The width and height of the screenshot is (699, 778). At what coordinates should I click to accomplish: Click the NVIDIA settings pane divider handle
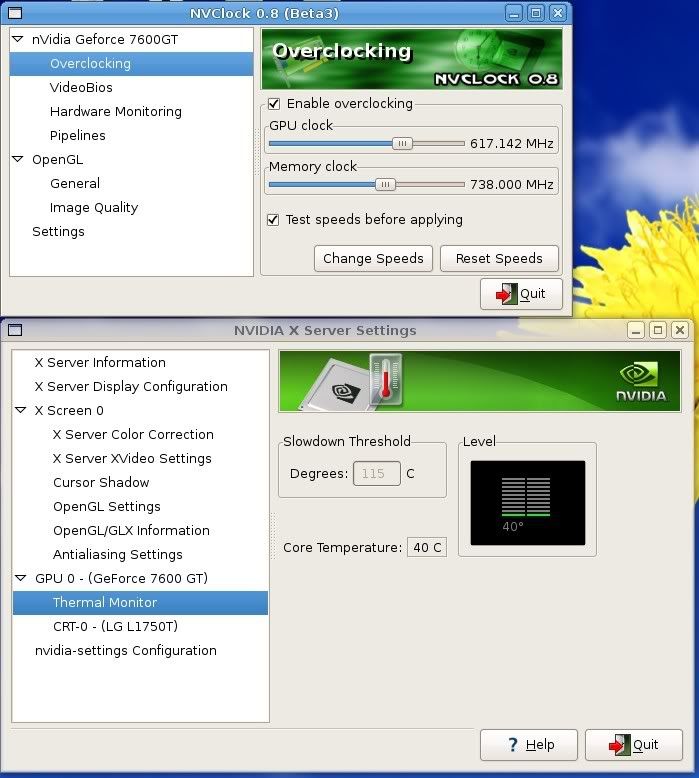click(273, 536)
